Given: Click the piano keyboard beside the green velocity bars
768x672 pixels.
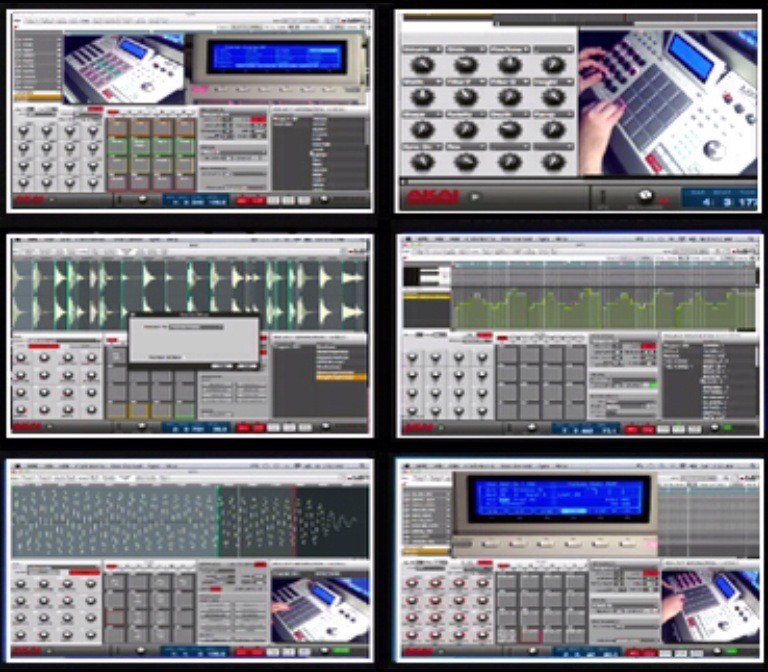Looking at the screenshot, I should 427,277.
